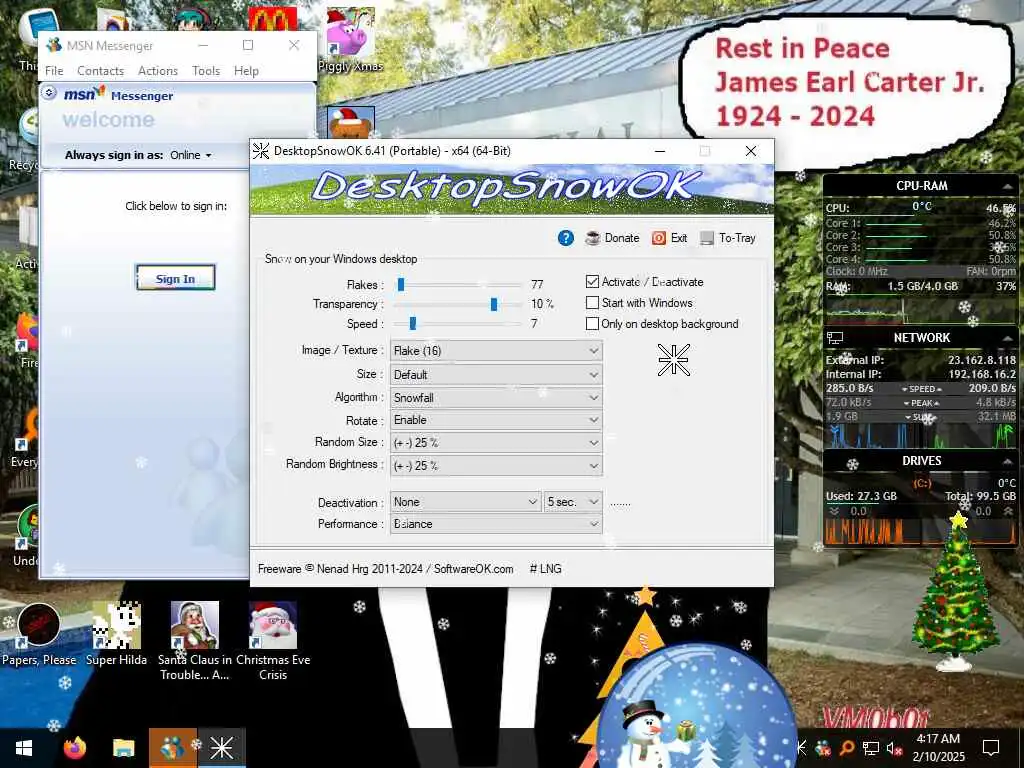Open the Image / Texture dropdown
The width and height of the screenshot is (1024, 768).
coord(496,351)
